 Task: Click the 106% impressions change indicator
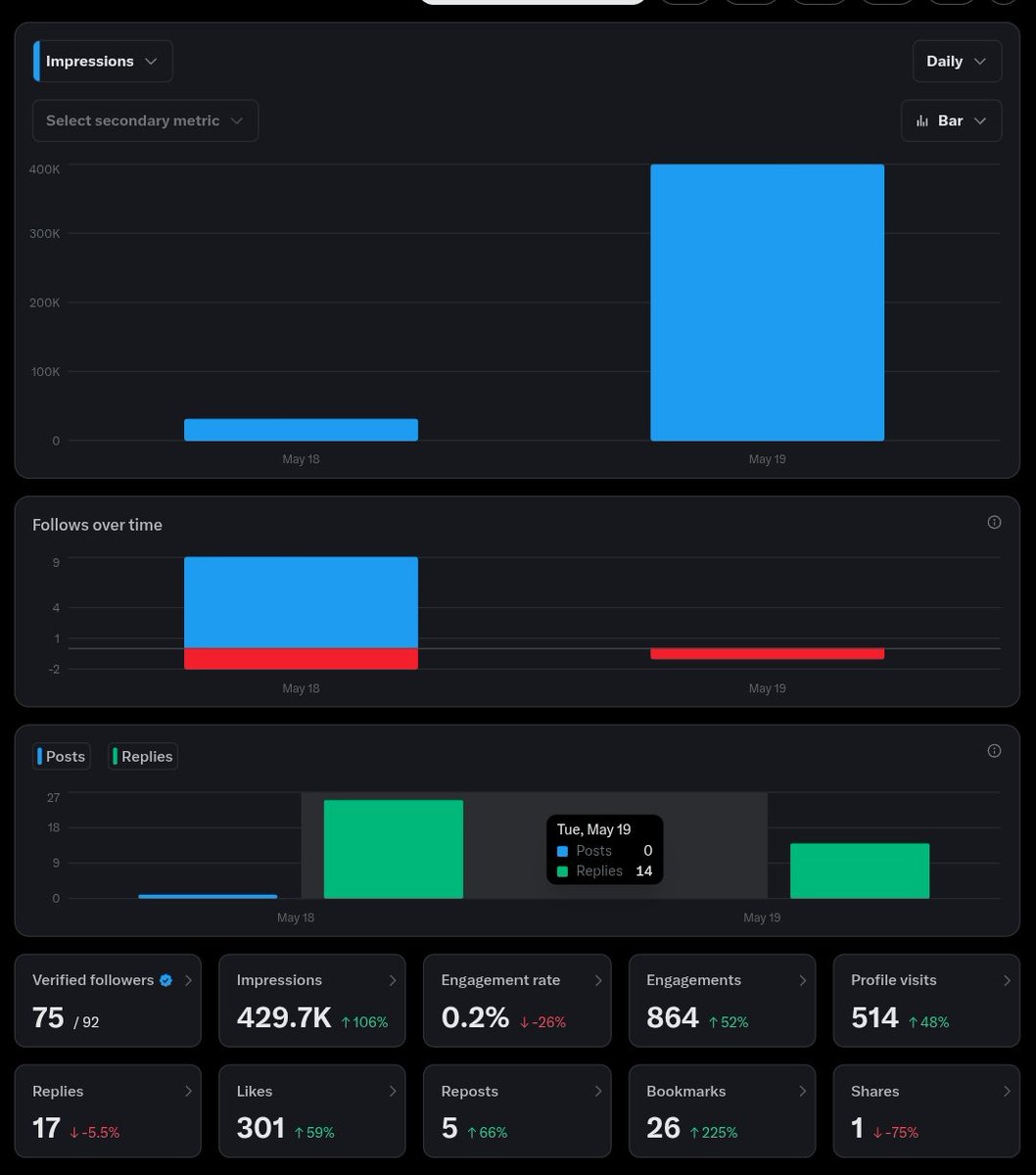pos(364,1021)
